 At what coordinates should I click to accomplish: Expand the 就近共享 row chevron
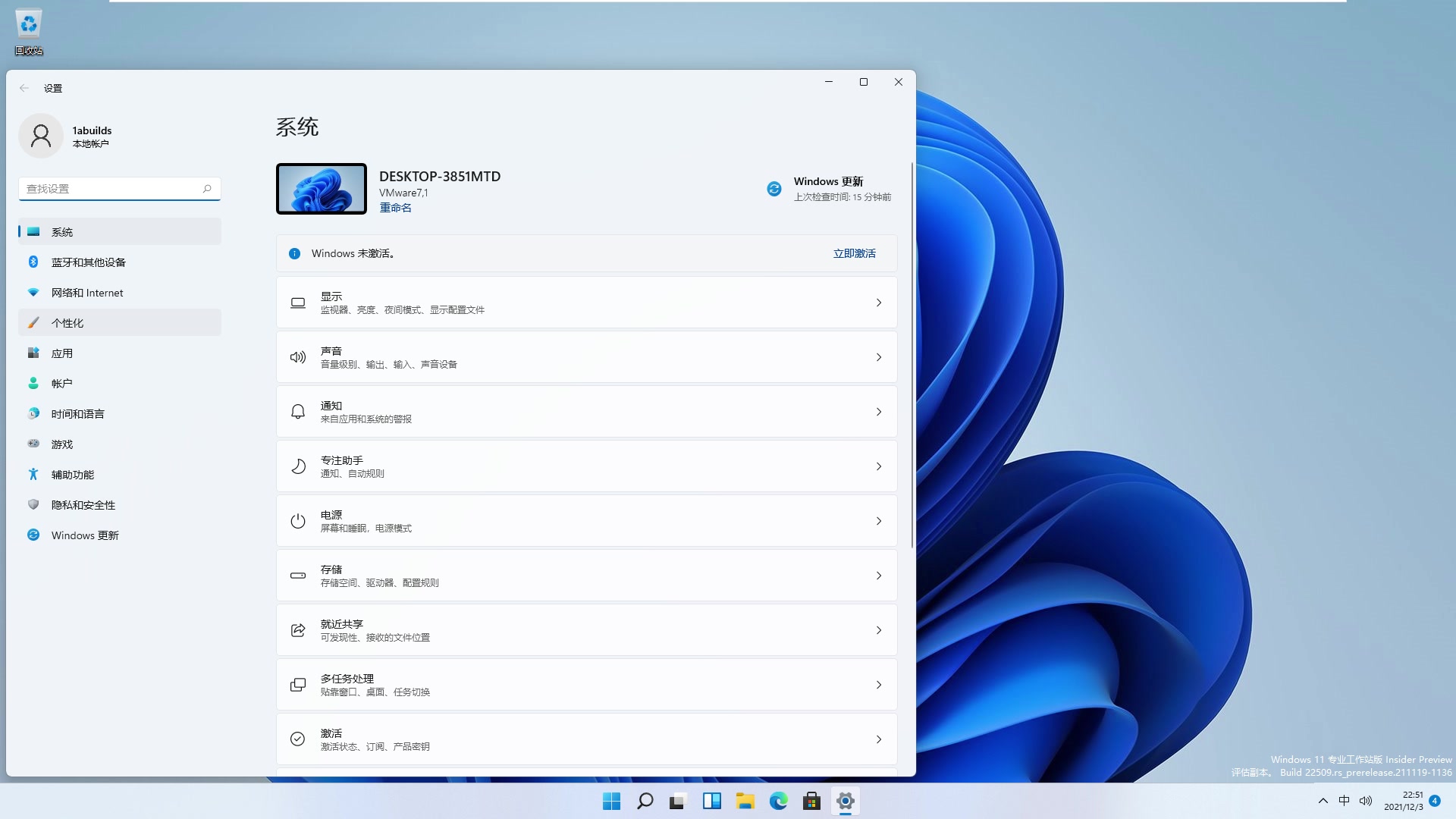click(x=879, y=630)
